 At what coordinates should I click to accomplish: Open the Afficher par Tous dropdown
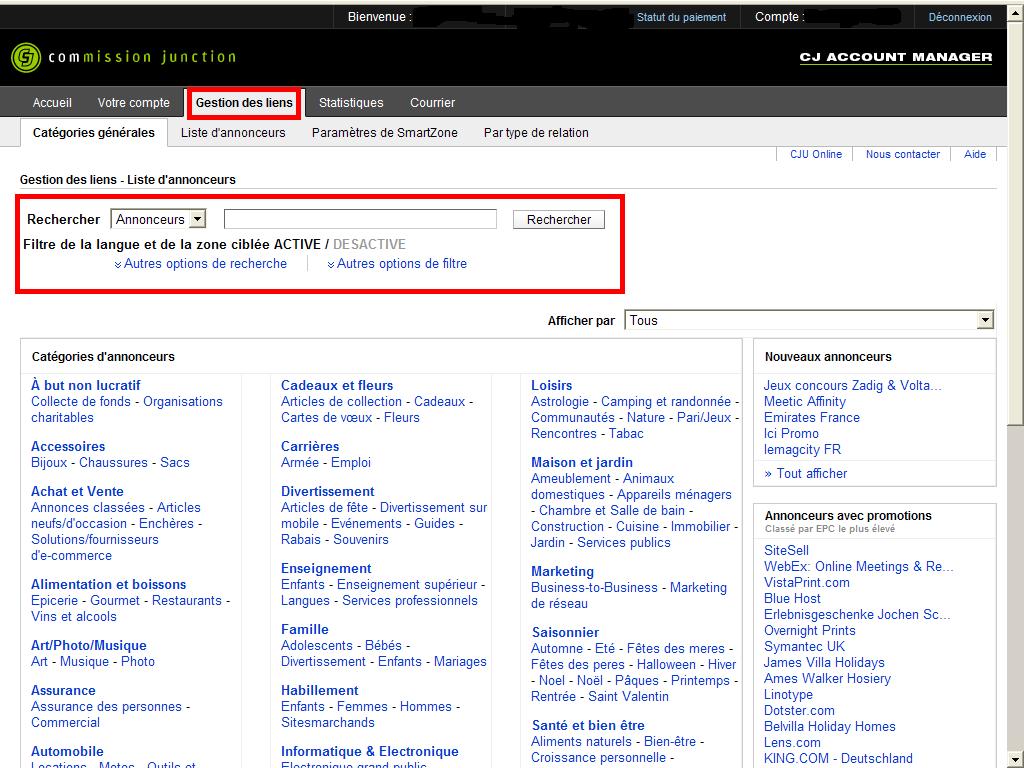[x=809, y=320]
